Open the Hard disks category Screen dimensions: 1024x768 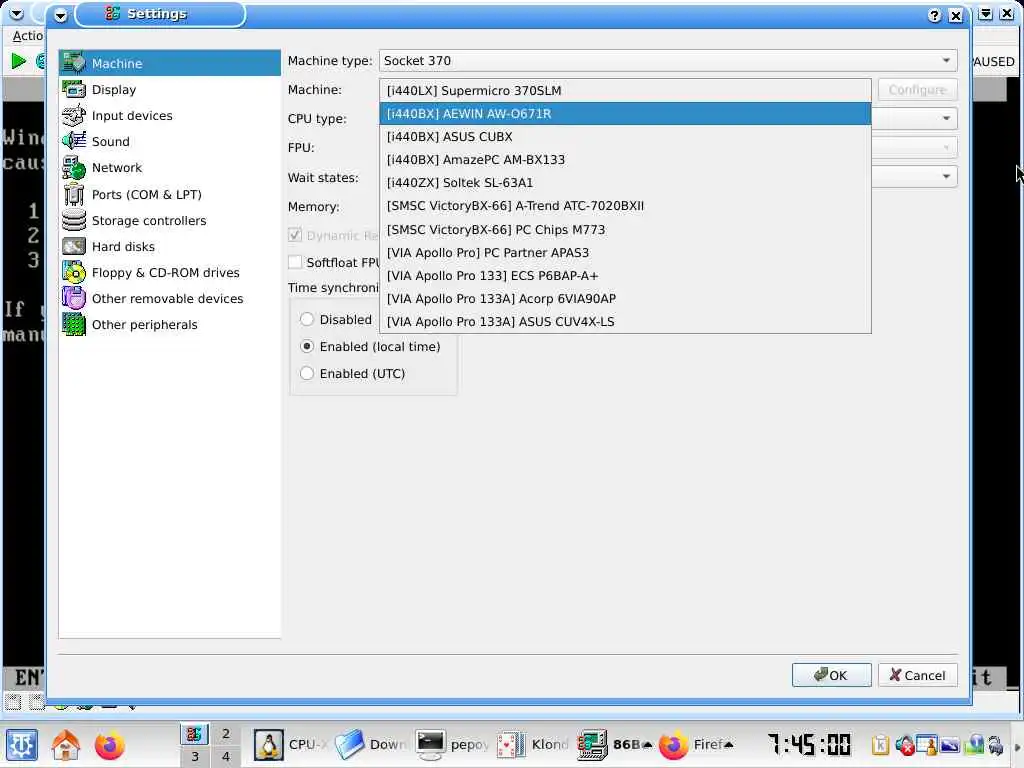(170, 247)
